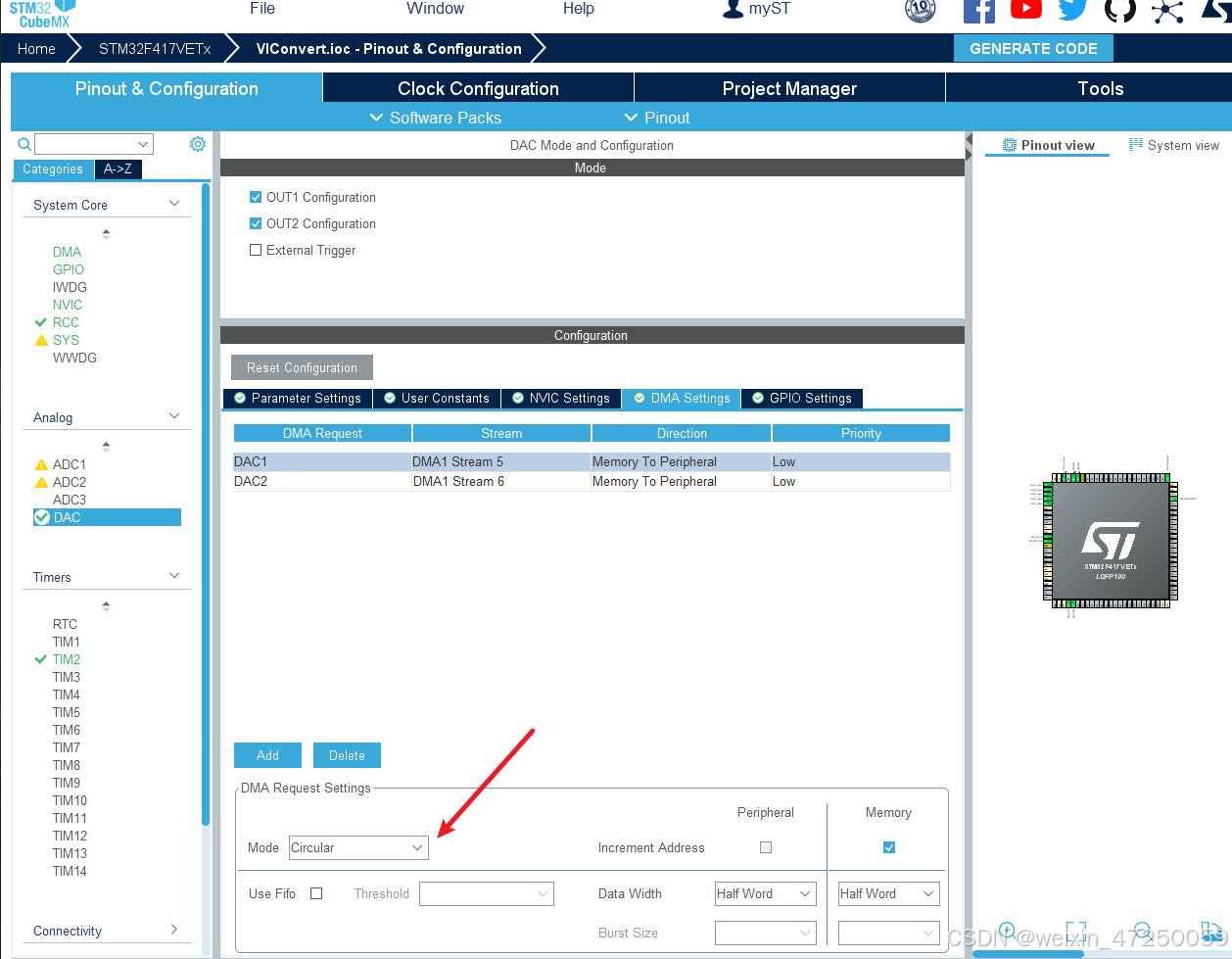The height and width of the screenshot is (959, 1232).
Task: Click the rotate chip icon
Action: coord(1210,930)
